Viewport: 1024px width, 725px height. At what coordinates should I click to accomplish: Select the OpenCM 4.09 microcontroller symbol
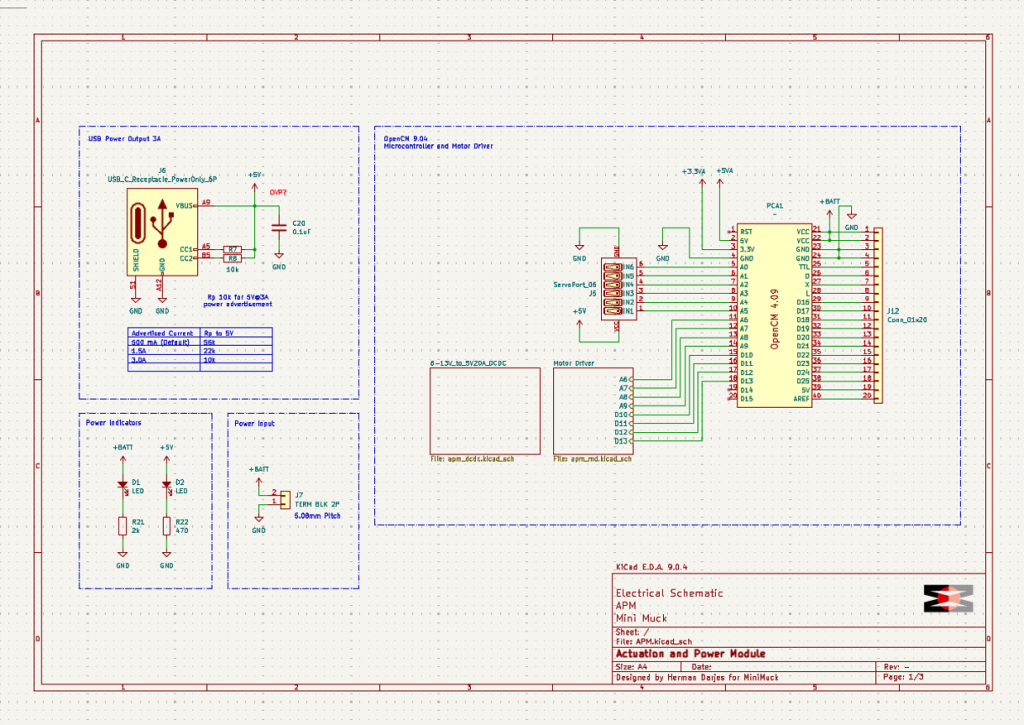click(773, 313)
